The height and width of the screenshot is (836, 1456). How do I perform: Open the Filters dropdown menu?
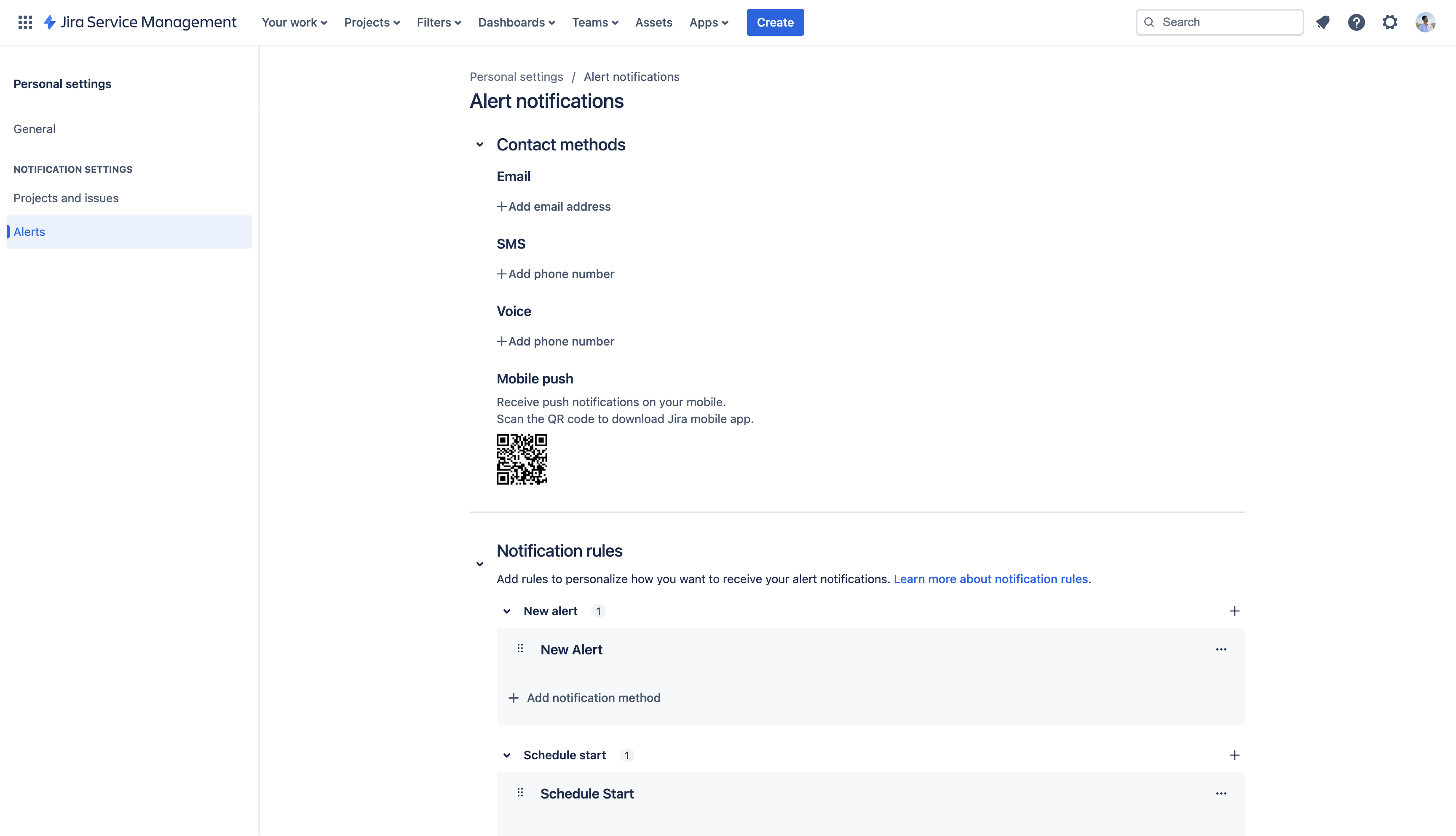(x=439, y=22)
